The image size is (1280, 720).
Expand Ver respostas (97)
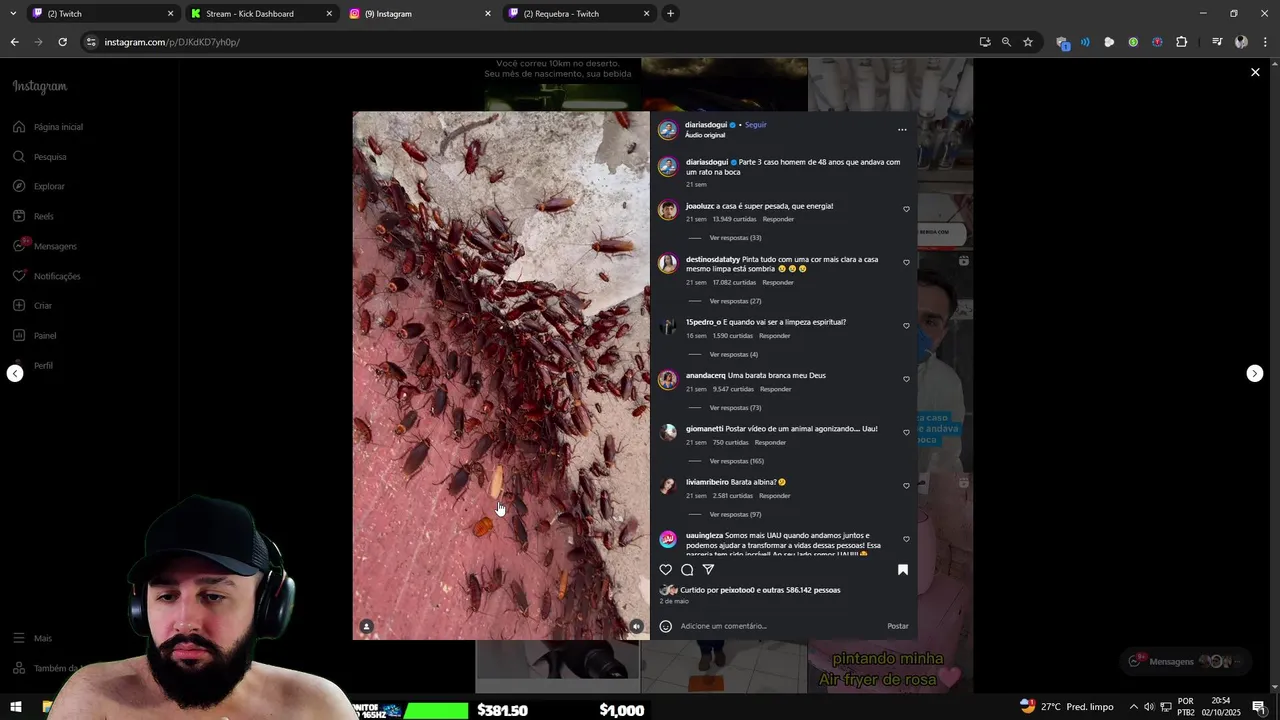click(x=735, y=514)
